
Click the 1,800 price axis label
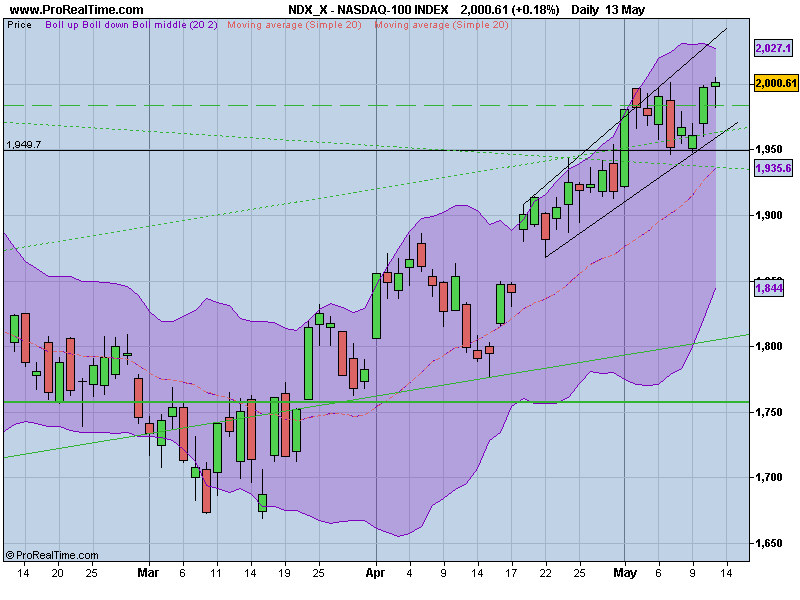tap(769, 346)
